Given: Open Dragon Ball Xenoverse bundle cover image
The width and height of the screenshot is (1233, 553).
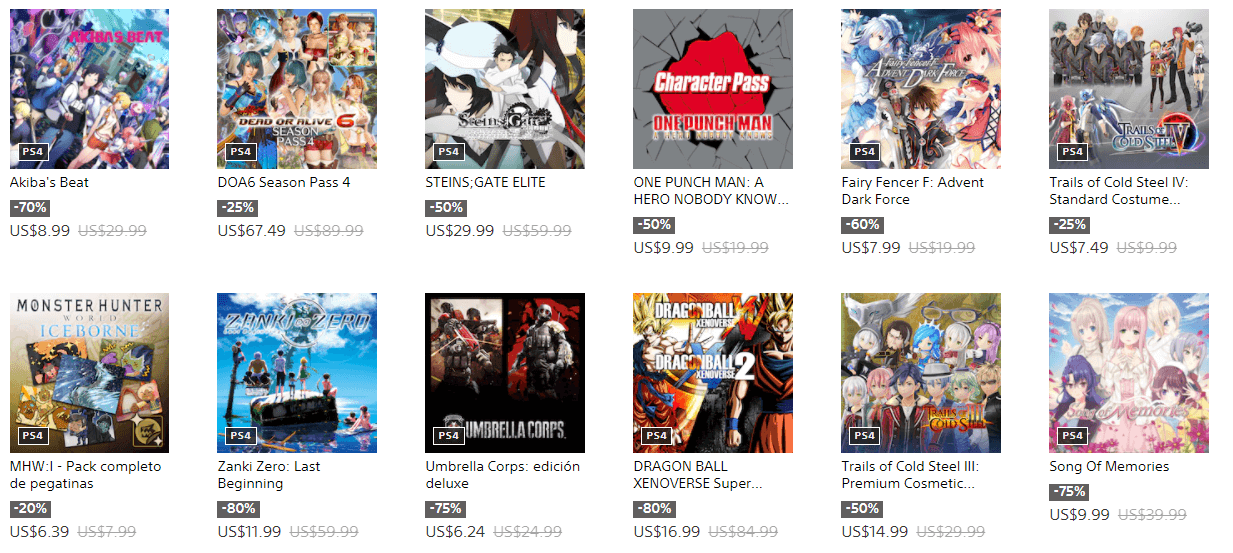Looking at the screenshot, I should coord(713,373).
